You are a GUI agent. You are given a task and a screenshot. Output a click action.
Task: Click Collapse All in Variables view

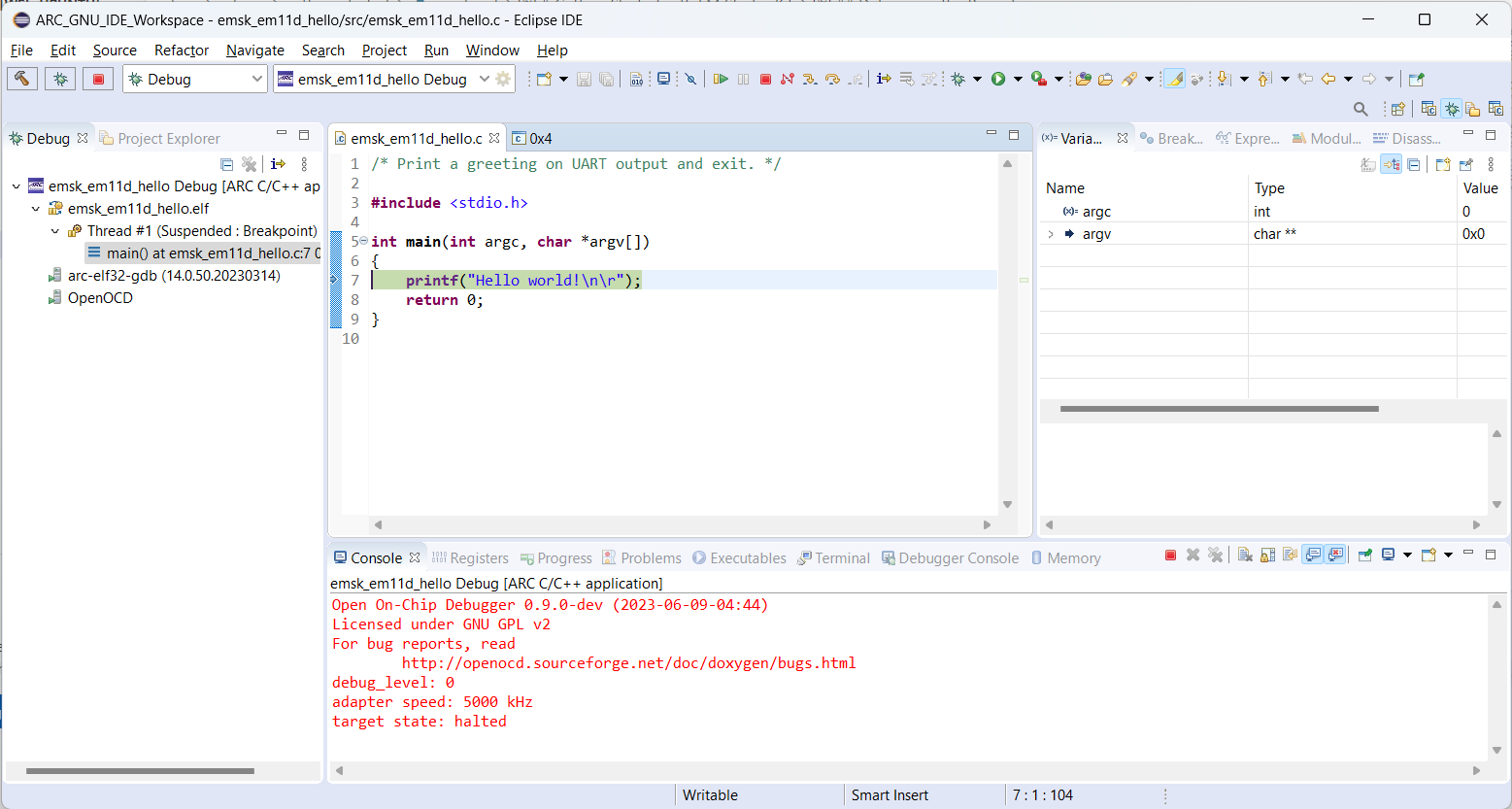[1414, 164]
